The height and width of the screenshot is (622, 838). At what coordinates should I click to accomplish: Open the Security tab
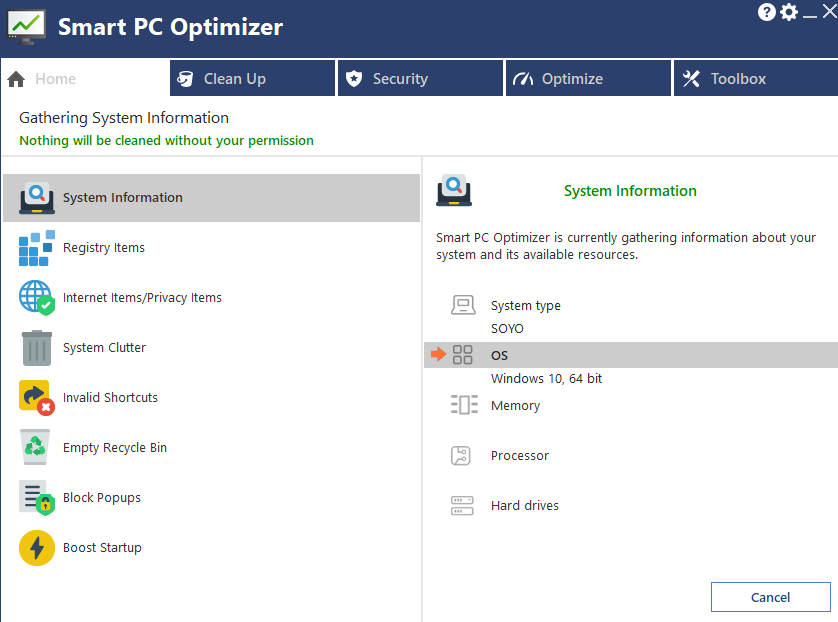click(x=421, y=79)
